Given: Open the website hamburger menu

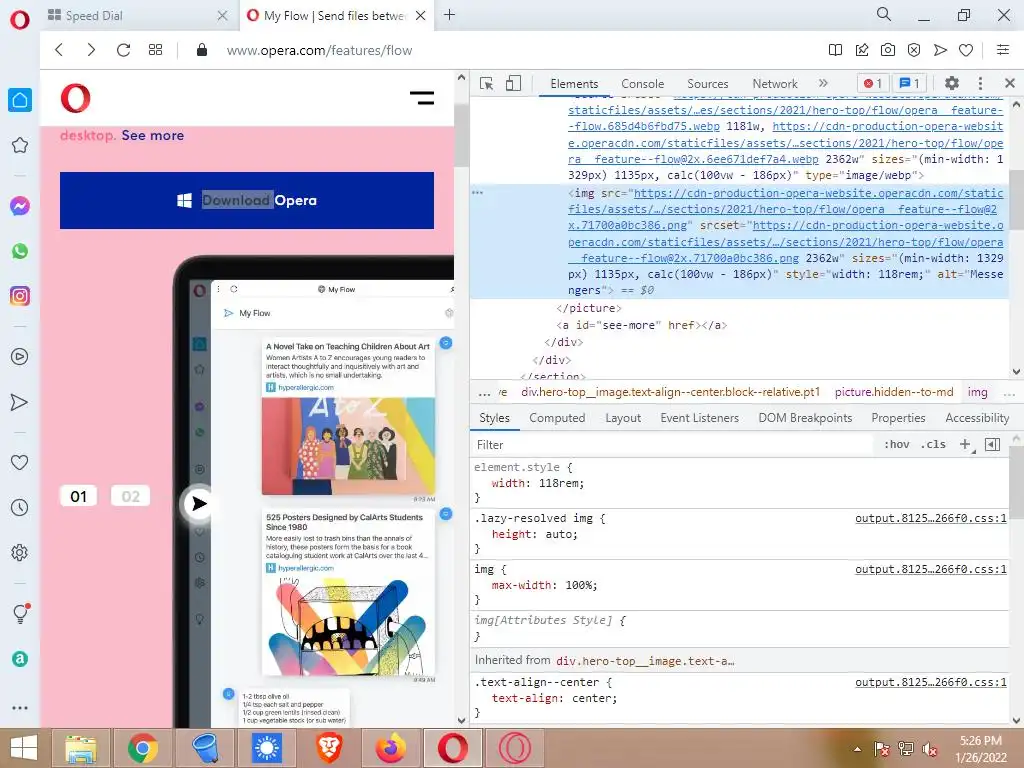Looking at the screenshot, I should coord(422,98).
